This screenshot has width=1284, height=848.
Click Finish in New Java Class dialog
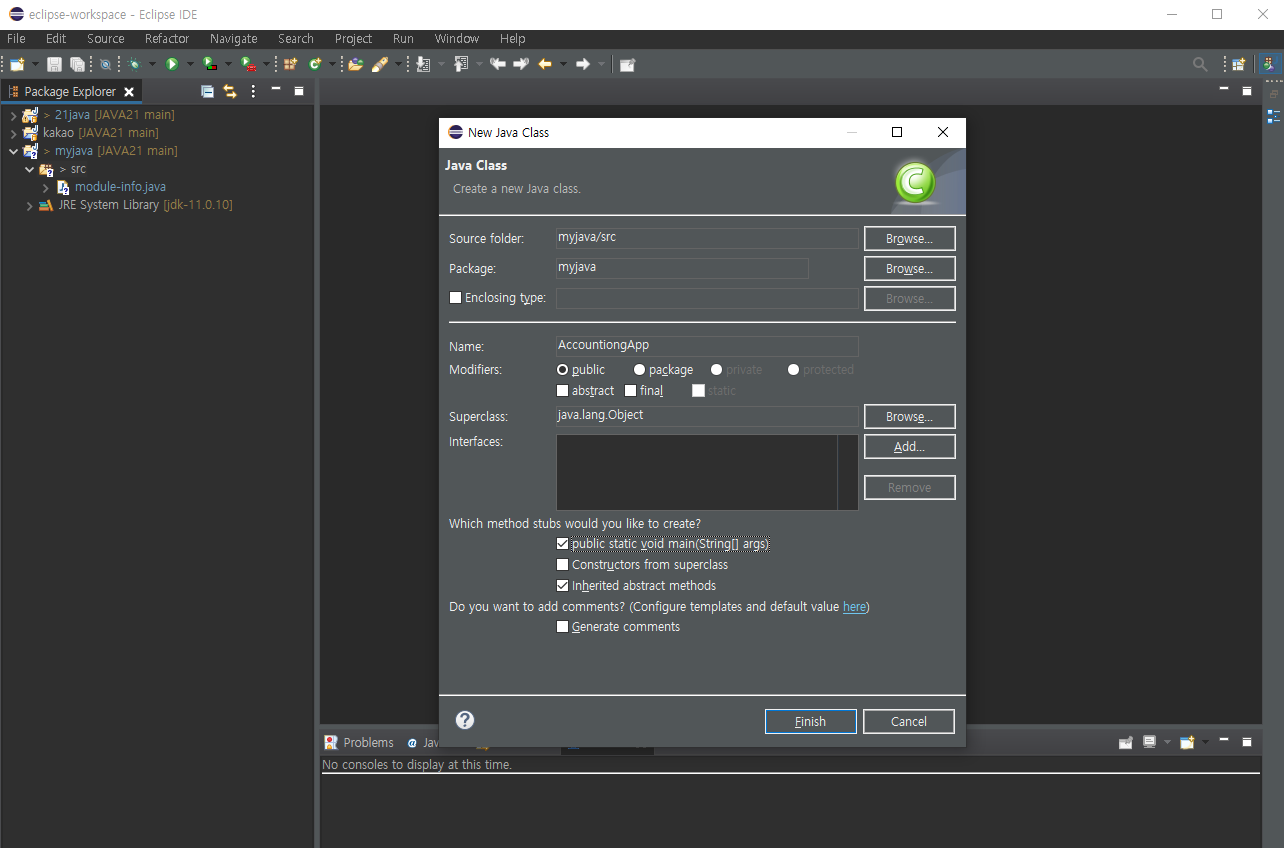[811, 721]
